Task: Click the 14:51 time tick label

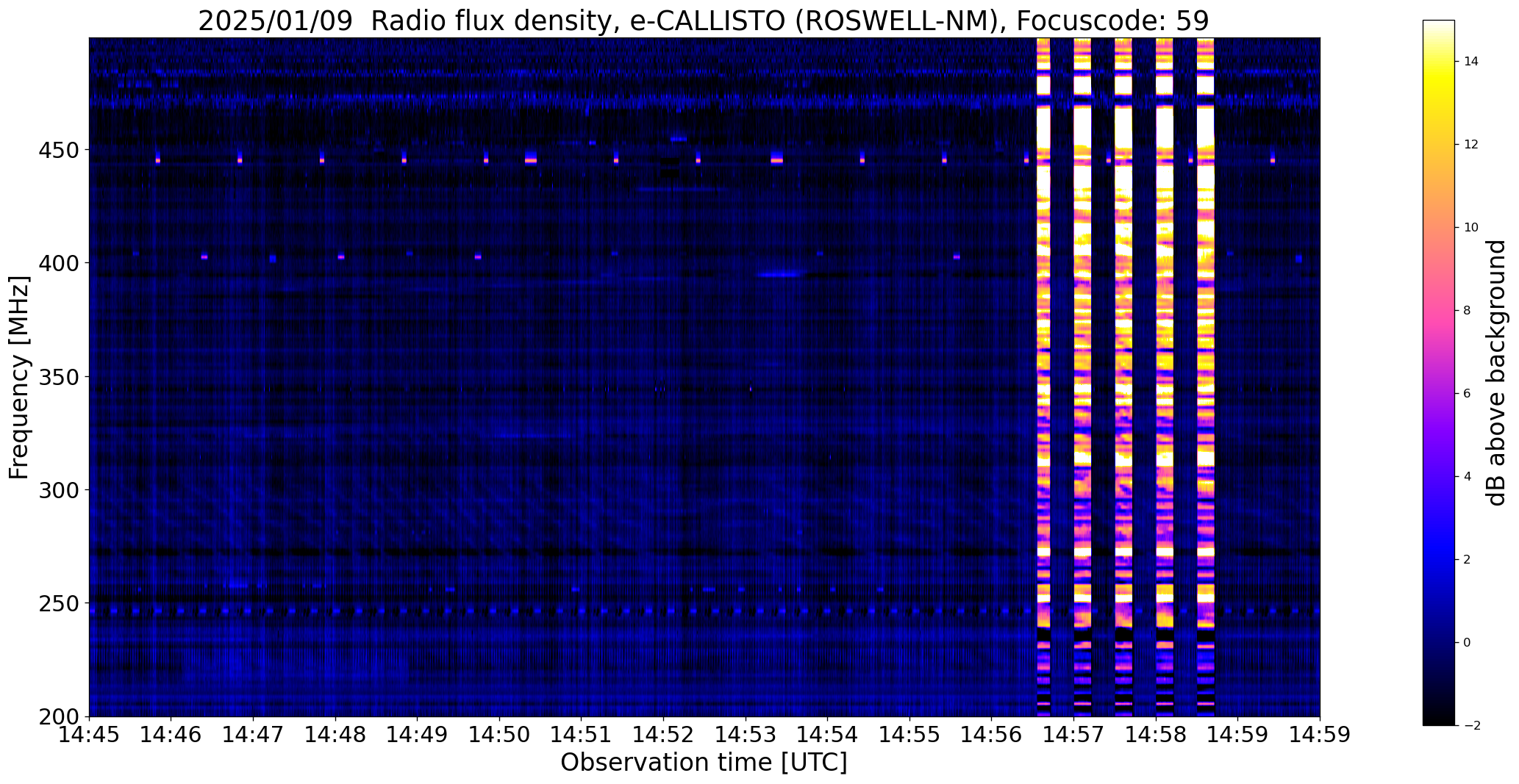Action: 582,735
